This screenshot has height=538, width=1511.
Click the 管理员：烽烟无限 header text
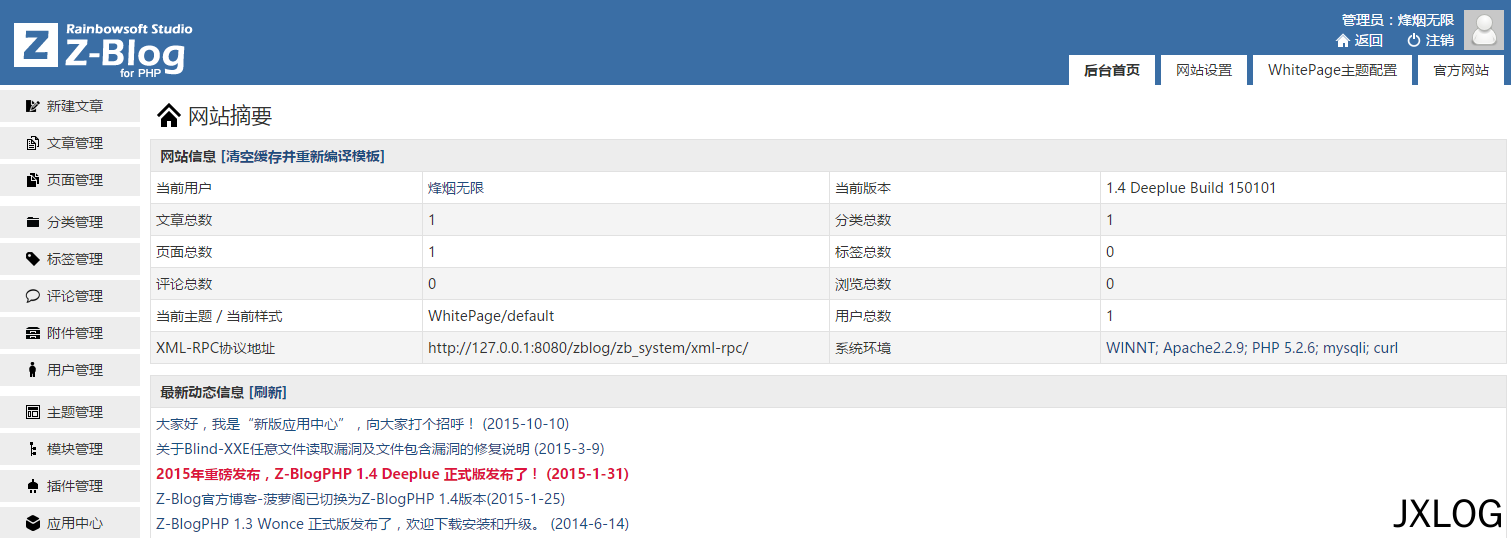[x=1398, y=20]
